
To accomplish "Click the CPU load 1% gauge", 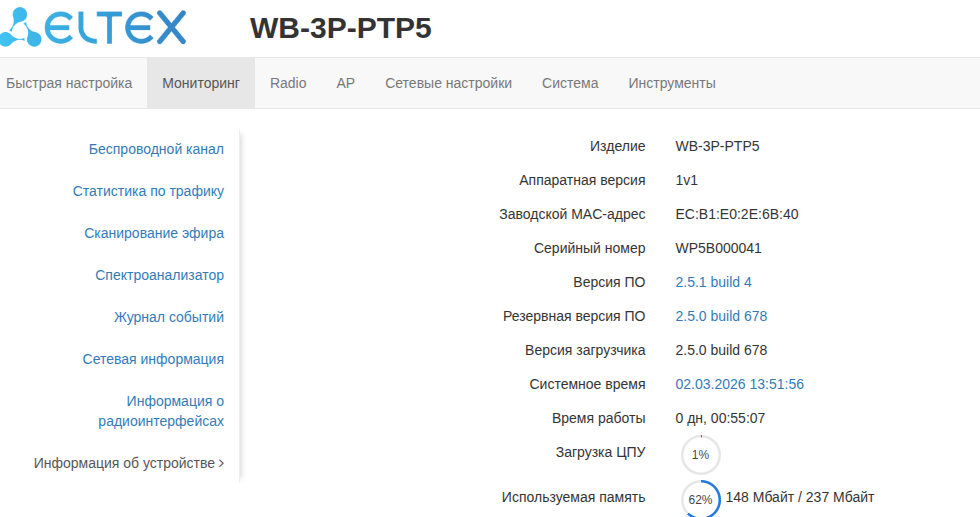I will click(700, 455).
